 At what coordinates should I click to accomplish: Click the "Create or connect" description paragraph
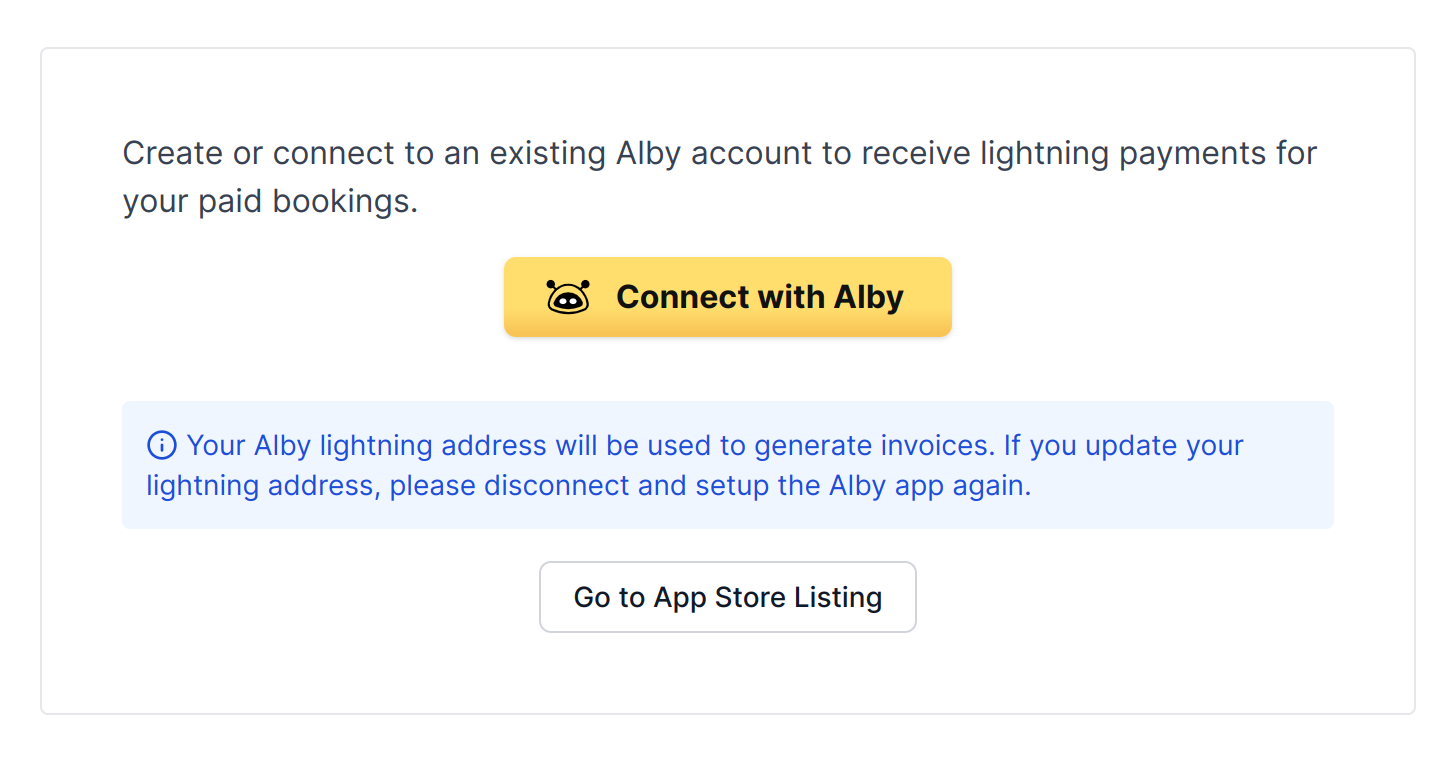tap(719, 177)
